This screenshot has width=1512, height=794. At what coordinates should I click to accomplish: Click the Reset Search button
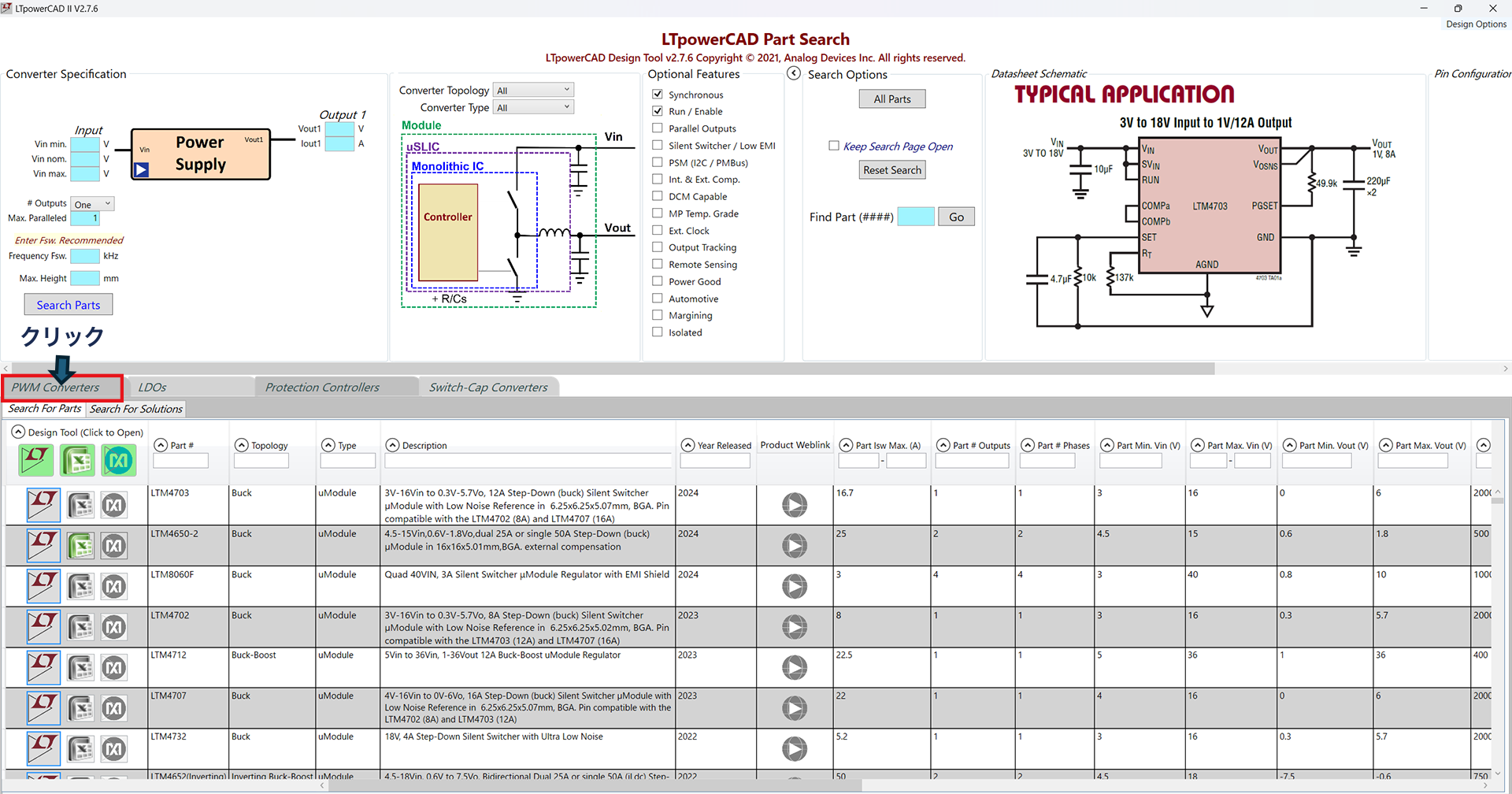[x=891, y=170]
